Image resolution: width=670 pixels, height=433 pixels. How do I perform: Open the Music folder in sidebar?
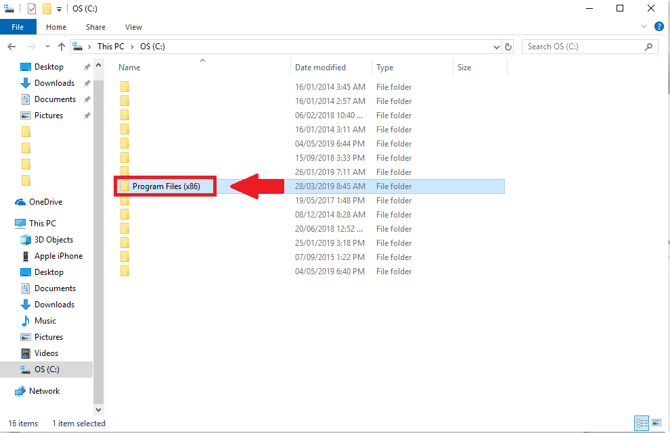click(x=45, y=321)
